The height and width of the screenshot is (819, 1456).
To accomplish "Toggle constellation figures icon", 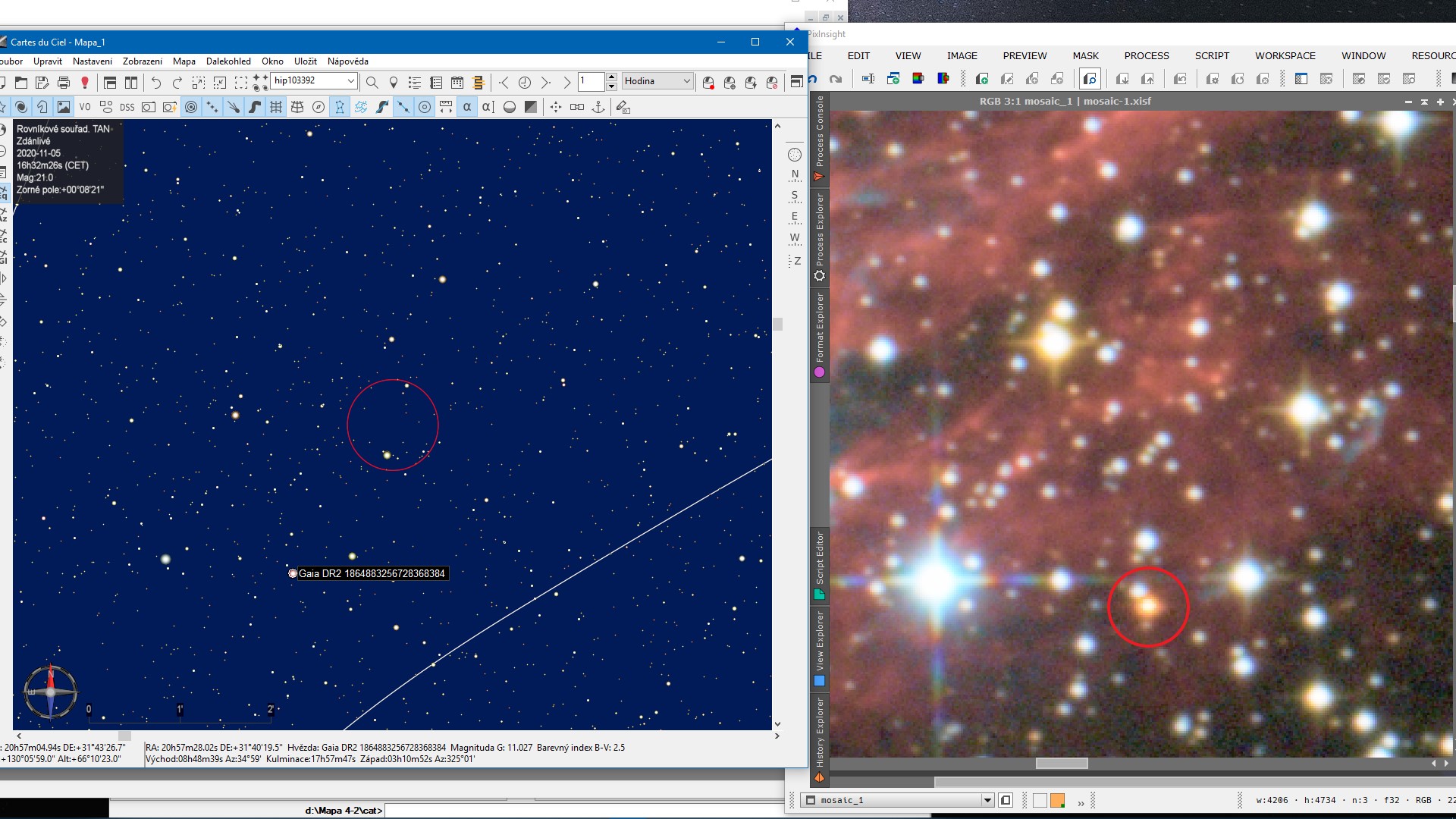I will point(340,107).
